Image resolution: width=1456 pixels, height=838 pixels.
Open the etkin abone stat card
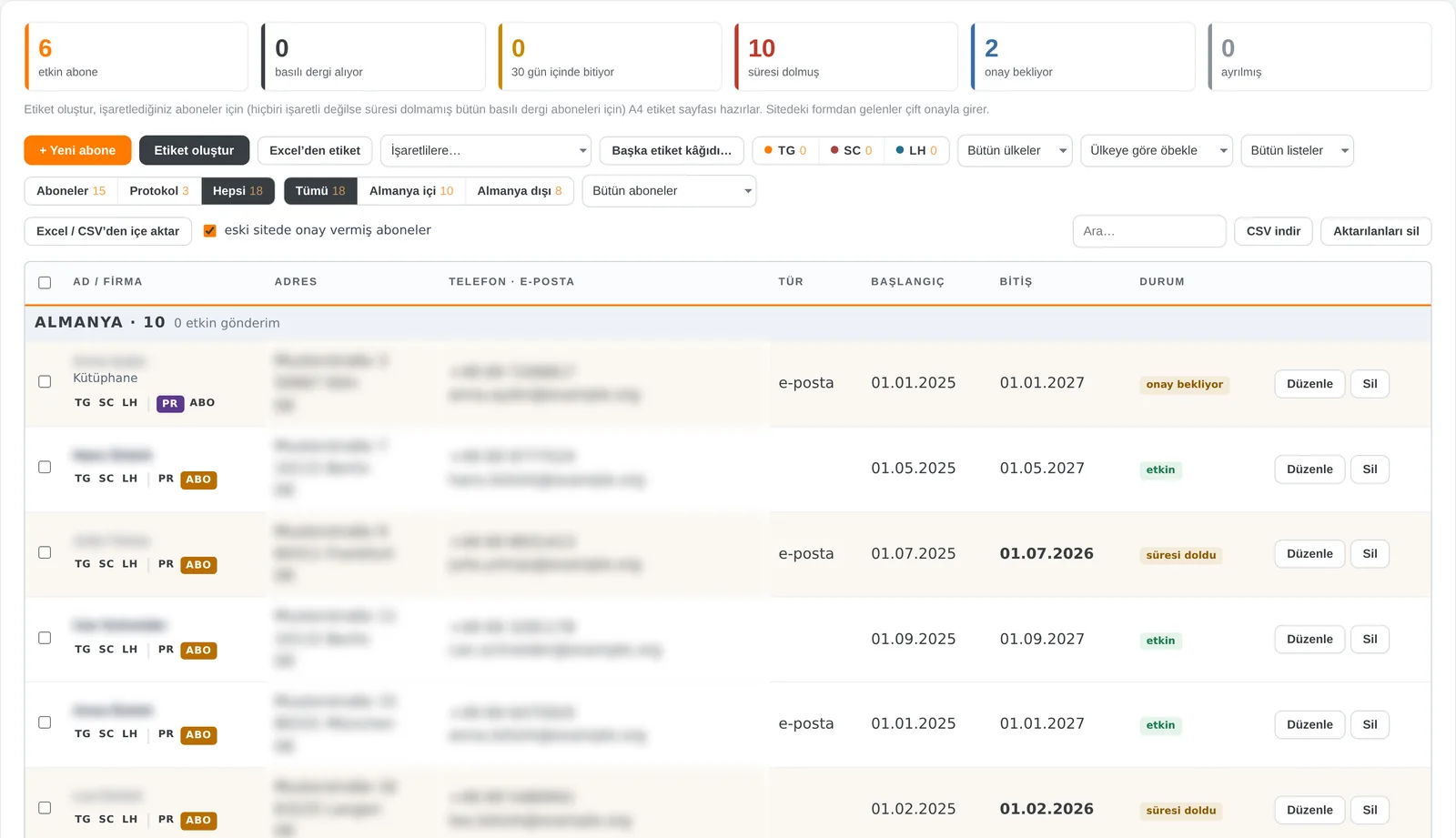click(136, 56)
